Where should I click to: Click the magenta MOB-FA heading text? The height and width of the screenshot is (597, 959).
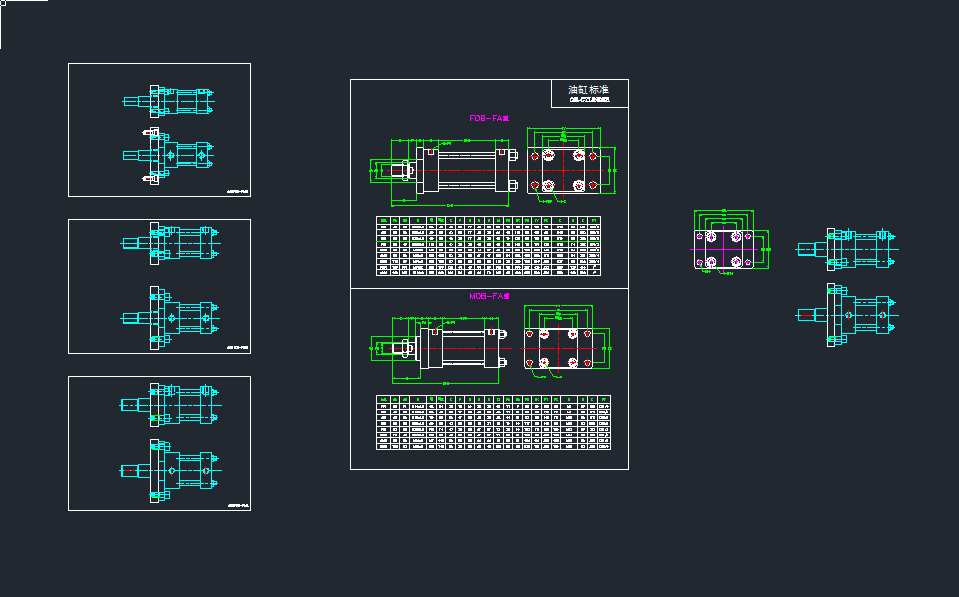[x=489, y=297]
